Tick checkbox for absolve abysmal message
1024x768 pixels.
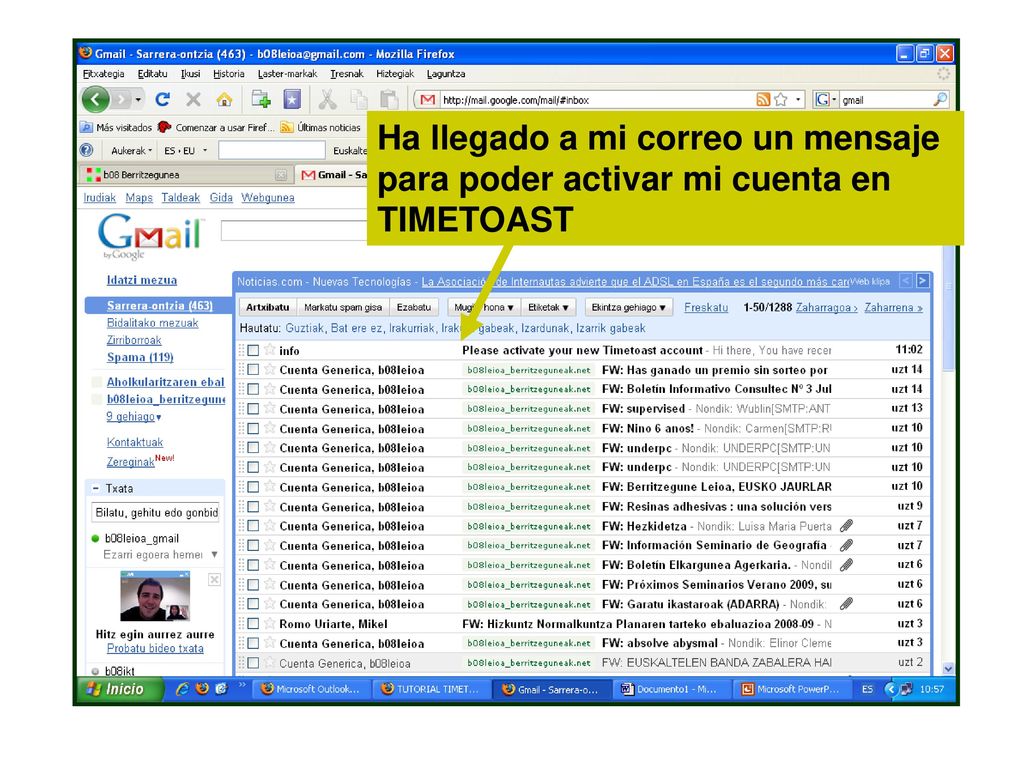pyautogui.click(x=253, y=643)
